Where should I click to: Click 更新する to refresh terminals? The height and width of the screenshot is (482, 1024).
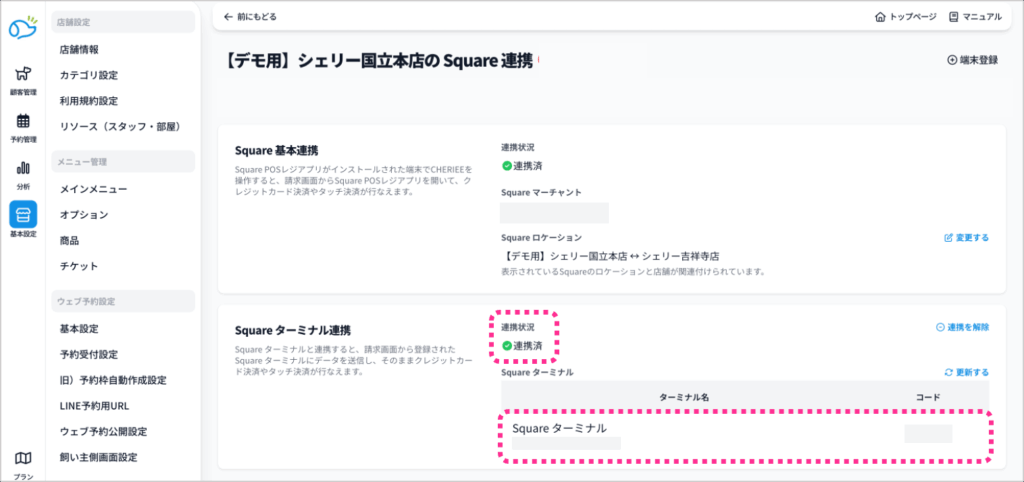click(966, 371)
